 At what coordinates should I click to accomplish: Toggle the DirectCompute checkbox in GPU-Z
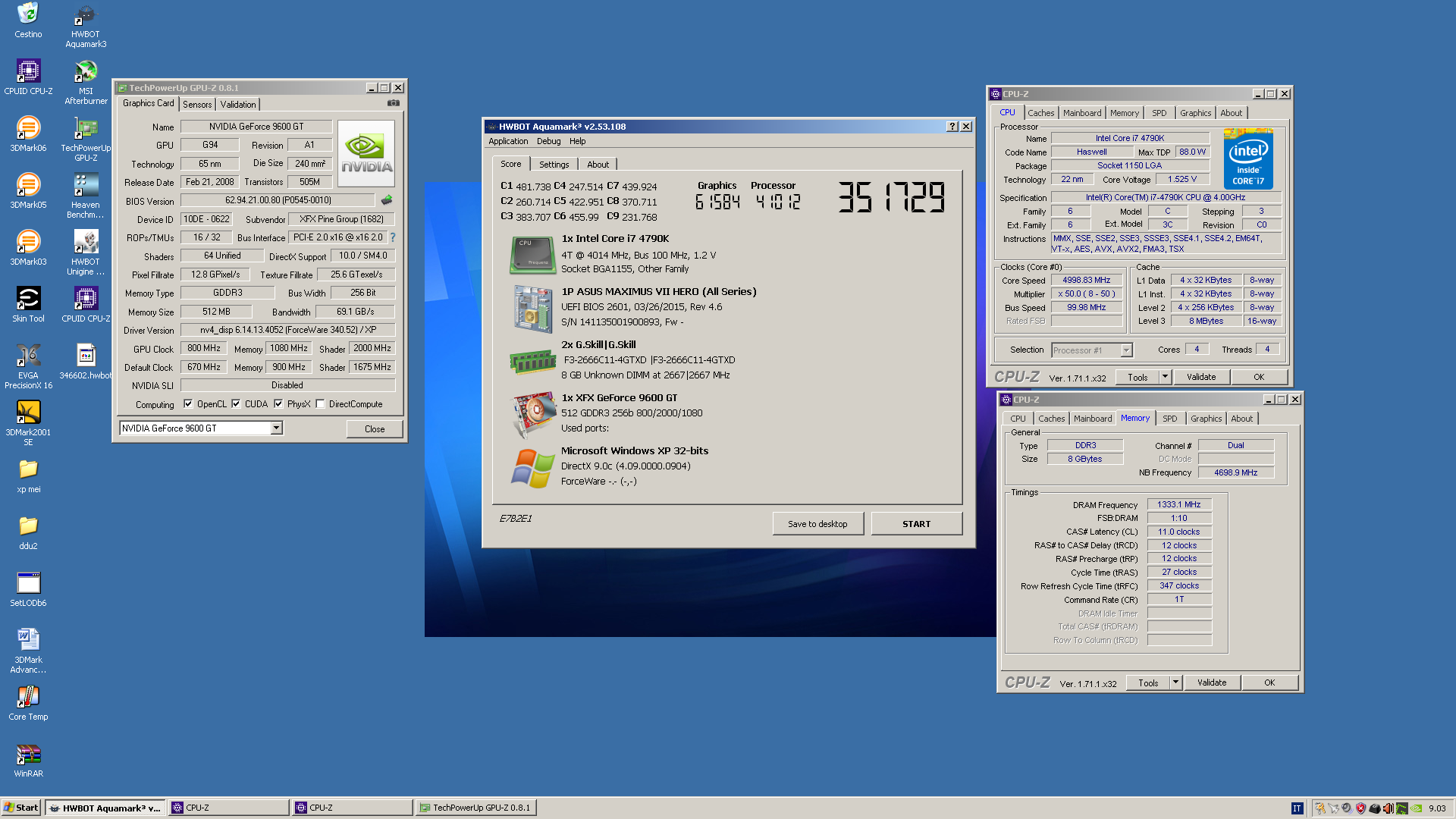[x=320, y=404]
